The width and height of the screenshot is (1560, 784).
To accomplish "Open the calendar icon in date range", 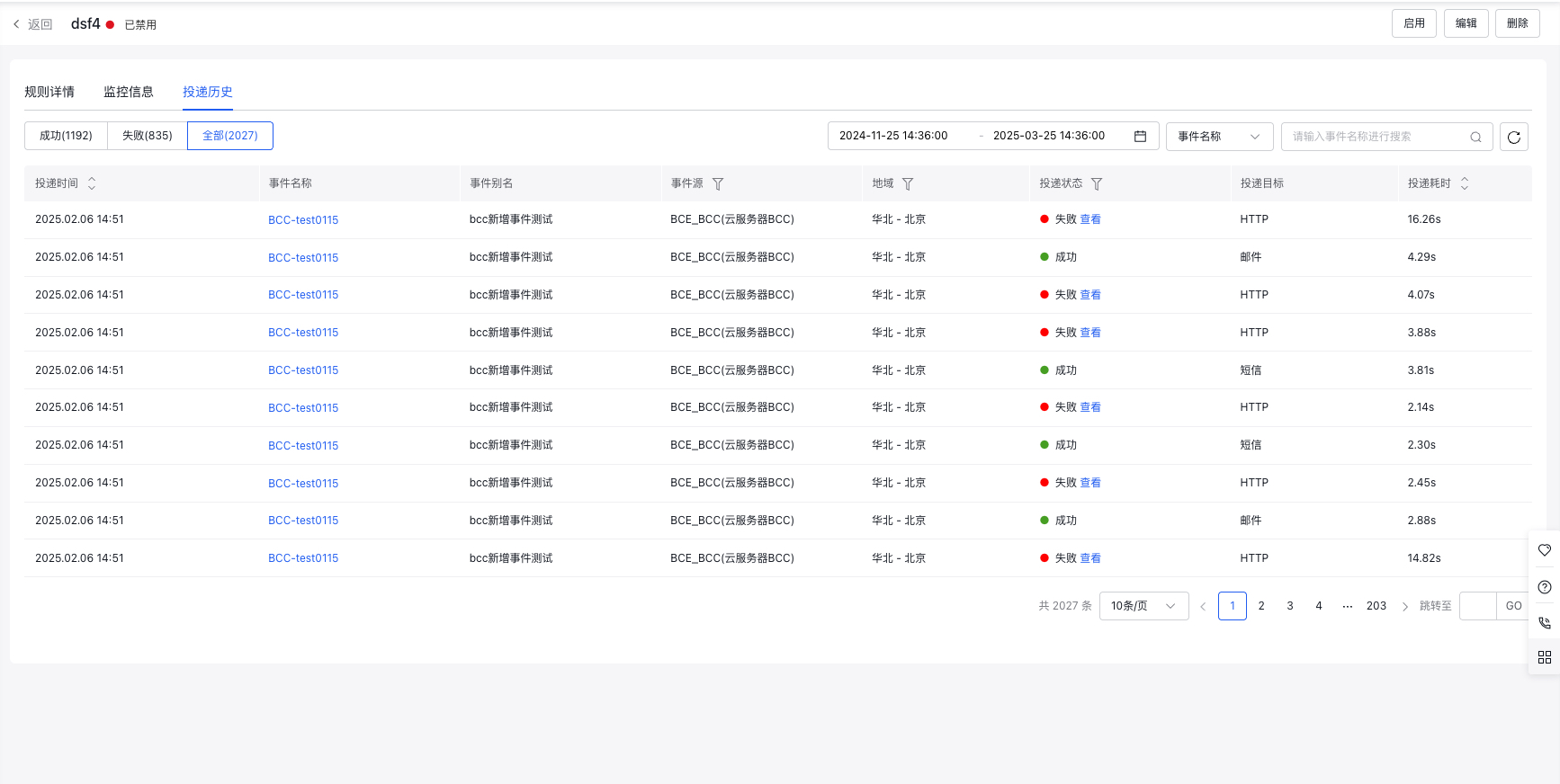I will click(x=1140, y=137).
